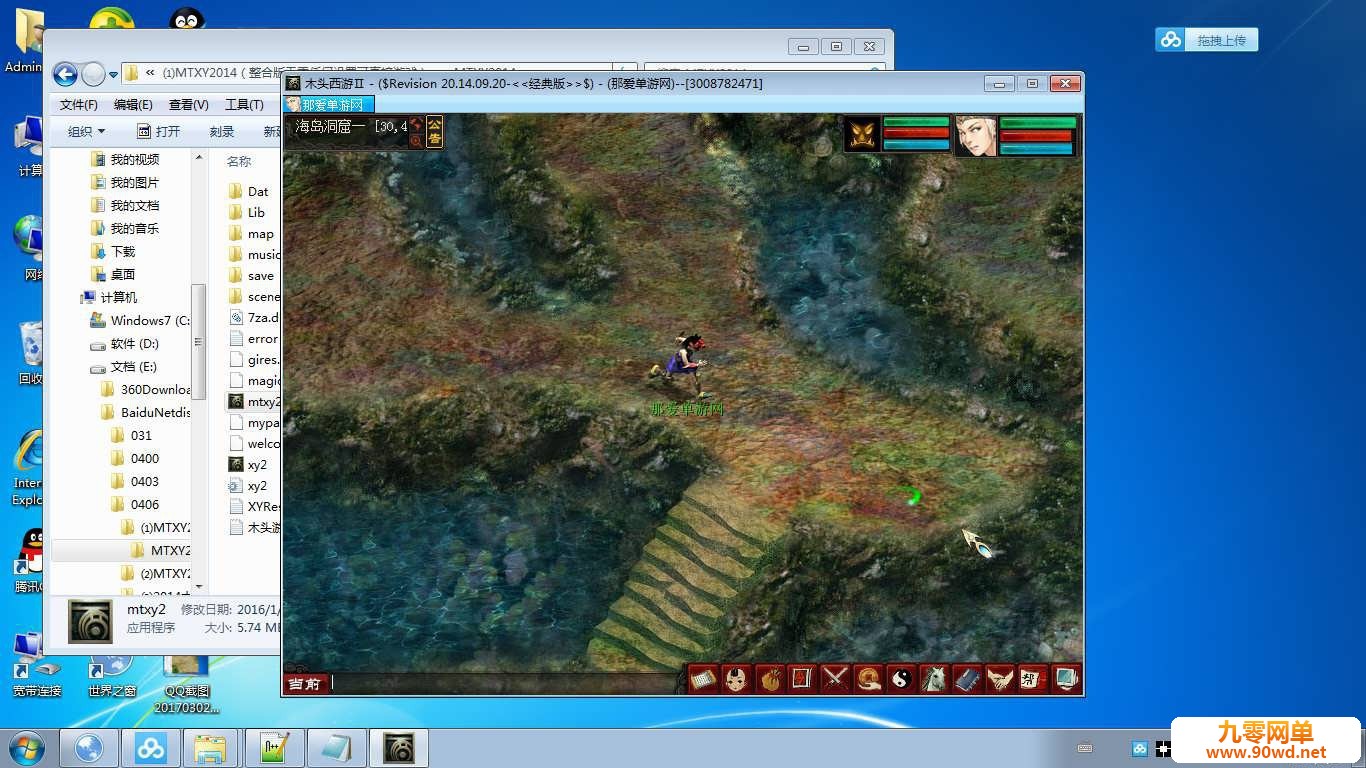Open the scroll/notes icon in game toolbar
This screenshot has width=1366, height=768.
click(704, 679)
